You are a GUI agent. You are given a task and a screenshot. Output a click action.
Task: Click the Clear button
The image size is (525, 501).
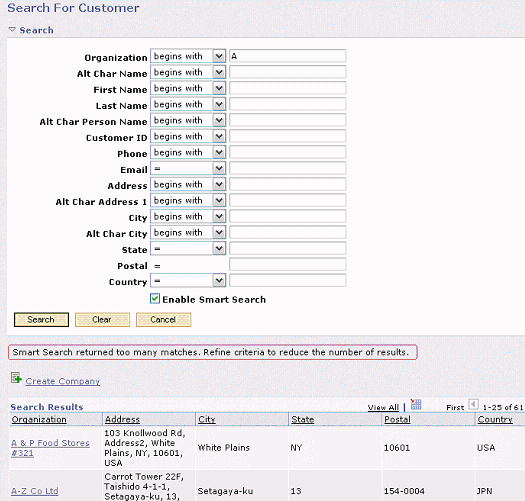(x=102, y=319)
